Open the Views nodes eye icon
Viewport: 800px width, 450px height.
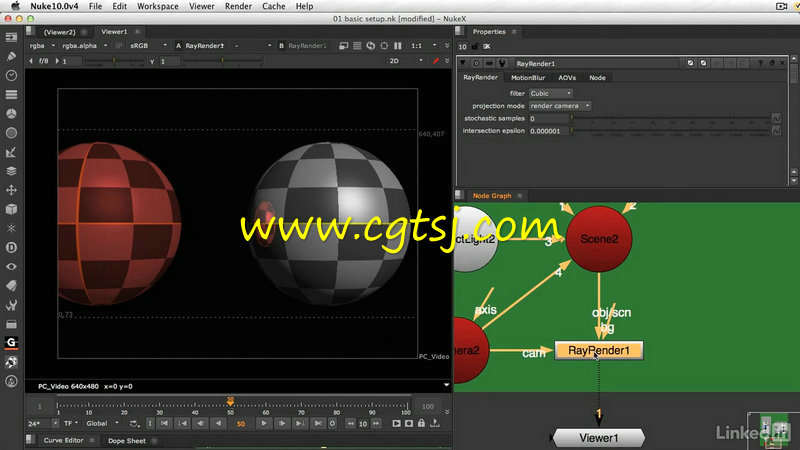point(11,266)
